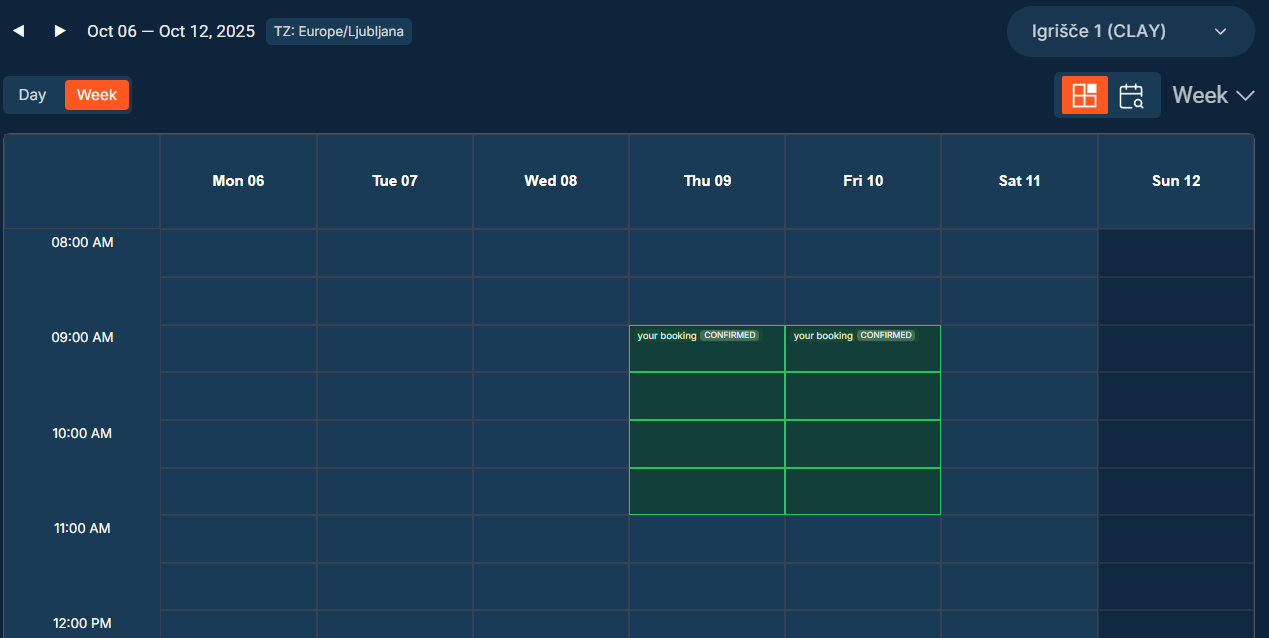The width and height of the screenshot is (1269, 638).
Task: Click the CONFIRMED badge on Thursday's booking
Action: pos(729,335)
